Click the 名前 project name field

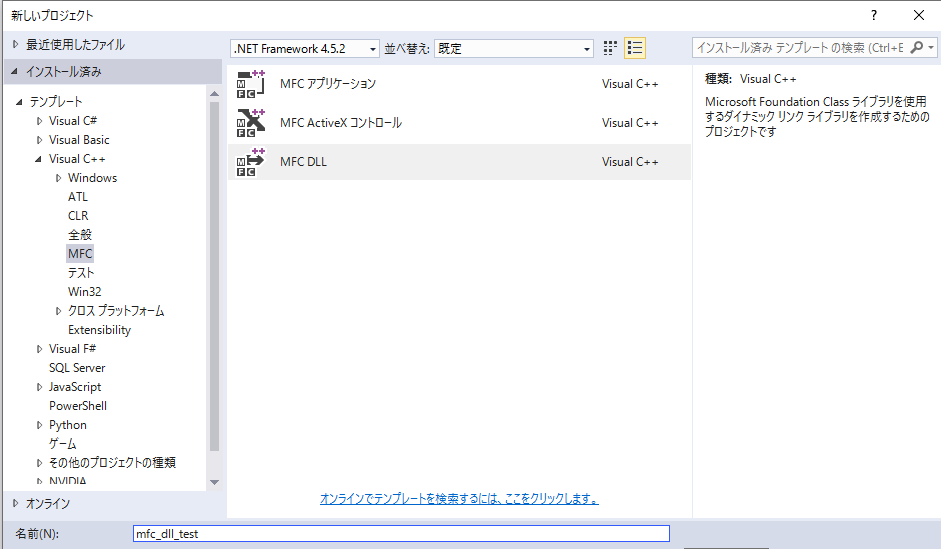[401, 533]
